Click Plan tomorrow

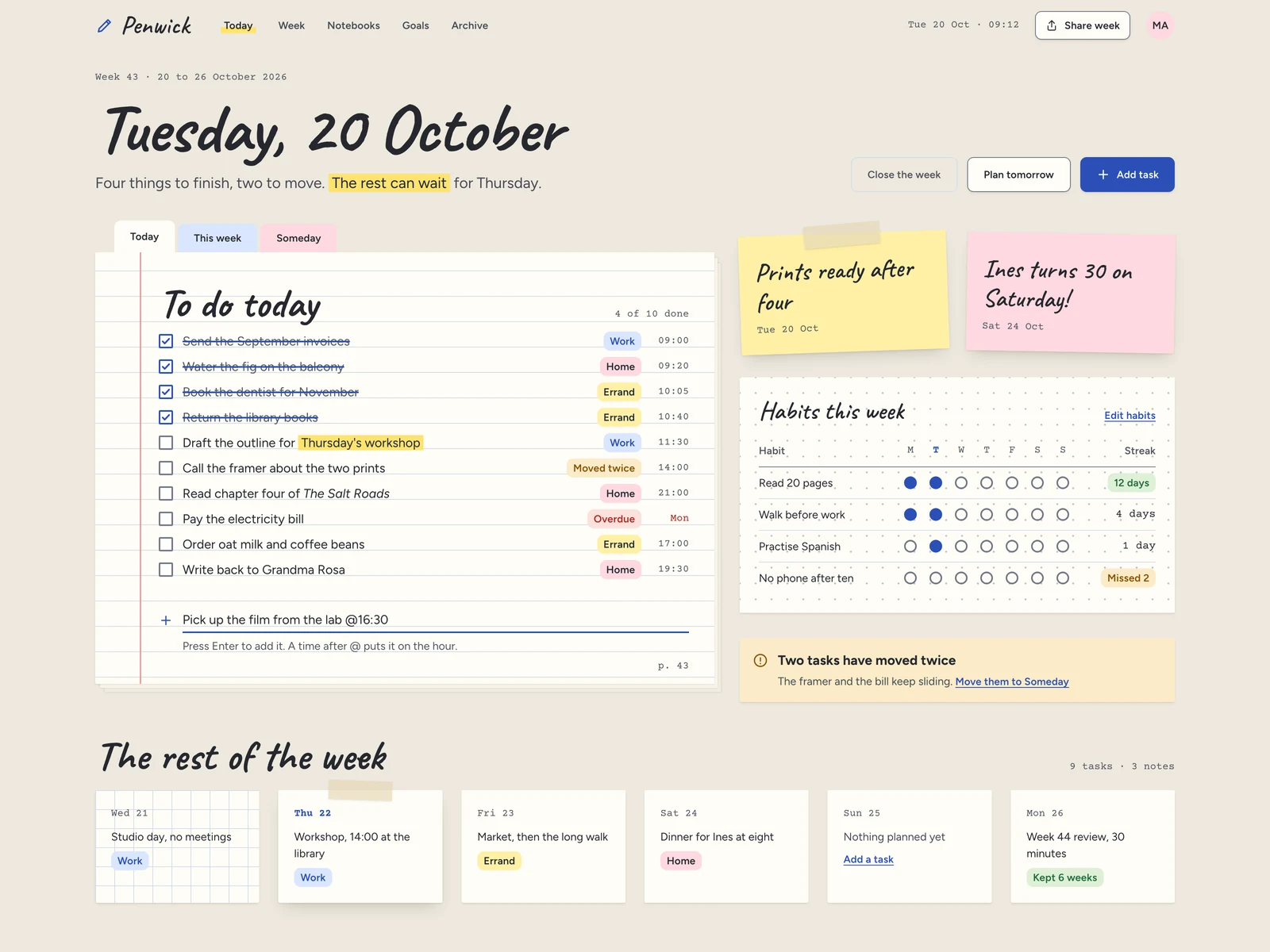[x=1018, y=175]
